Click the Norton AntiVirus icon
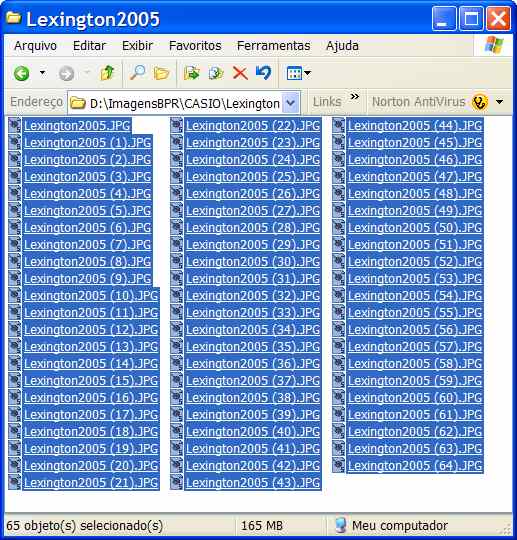The height and width of the screenshot is (540, 517). pos(480,102)
